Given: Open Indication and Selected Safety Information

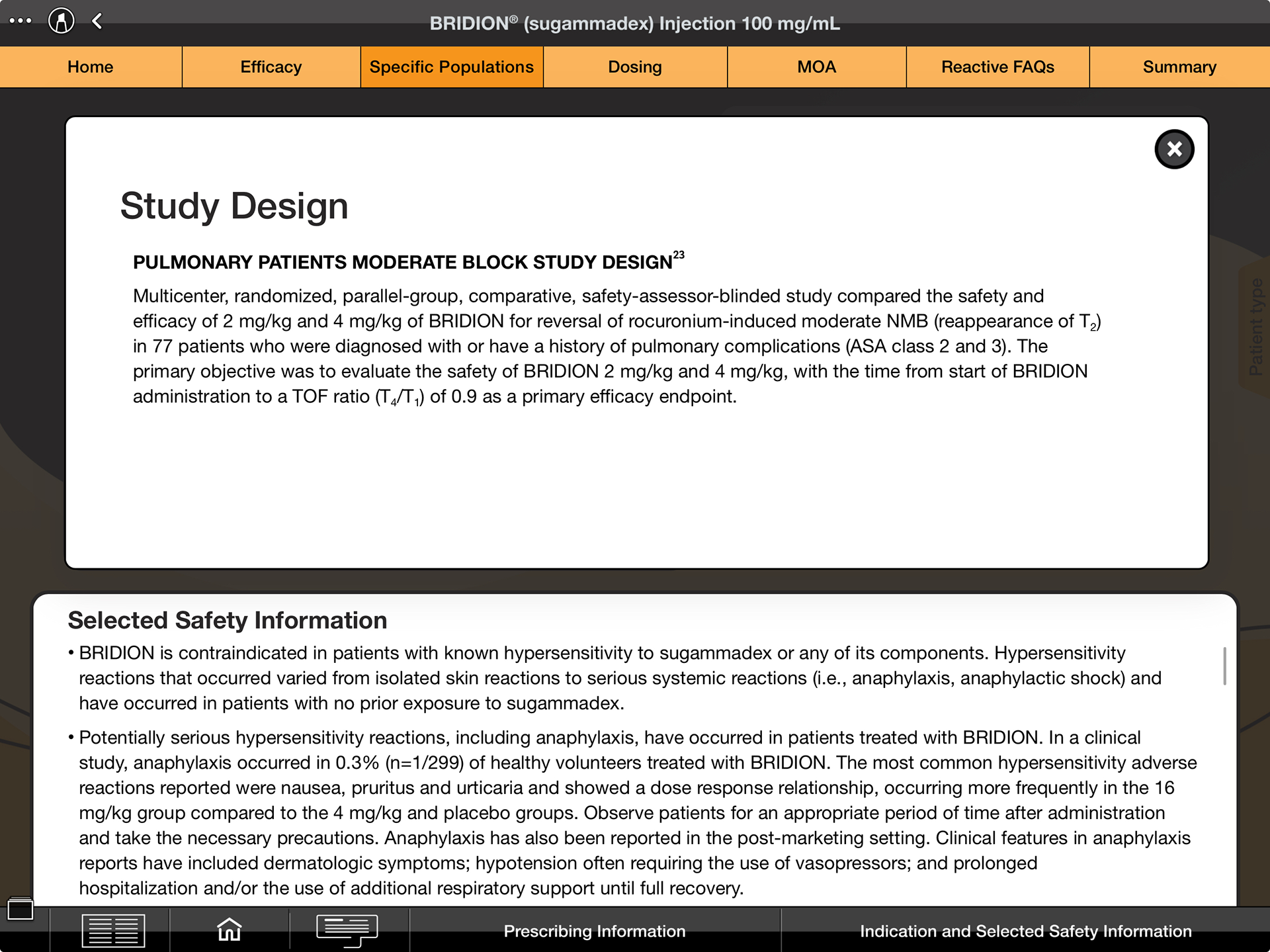Looking at the screenshot, I should (1025, 931).
